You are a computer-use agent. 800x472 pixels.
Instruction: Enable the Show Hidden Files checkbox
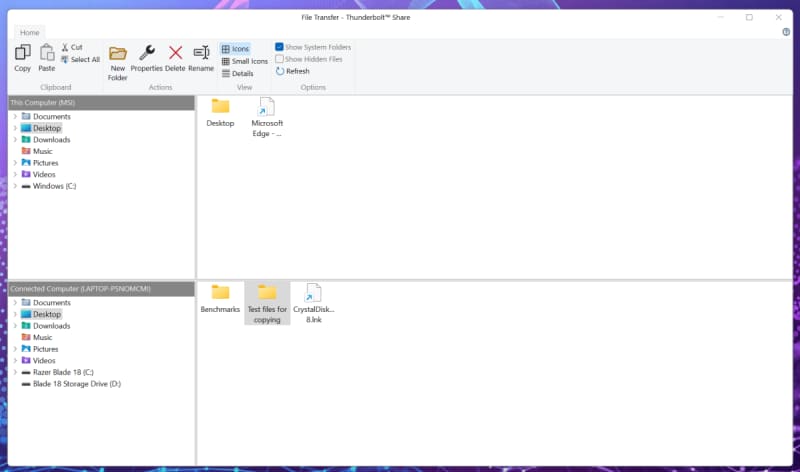click(280, 59)
